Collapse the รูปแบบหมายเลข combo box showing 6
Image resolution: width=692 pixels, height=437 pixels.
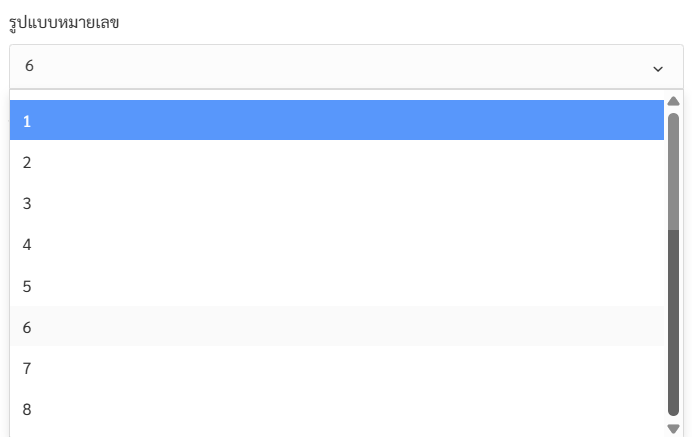(346, 66)
